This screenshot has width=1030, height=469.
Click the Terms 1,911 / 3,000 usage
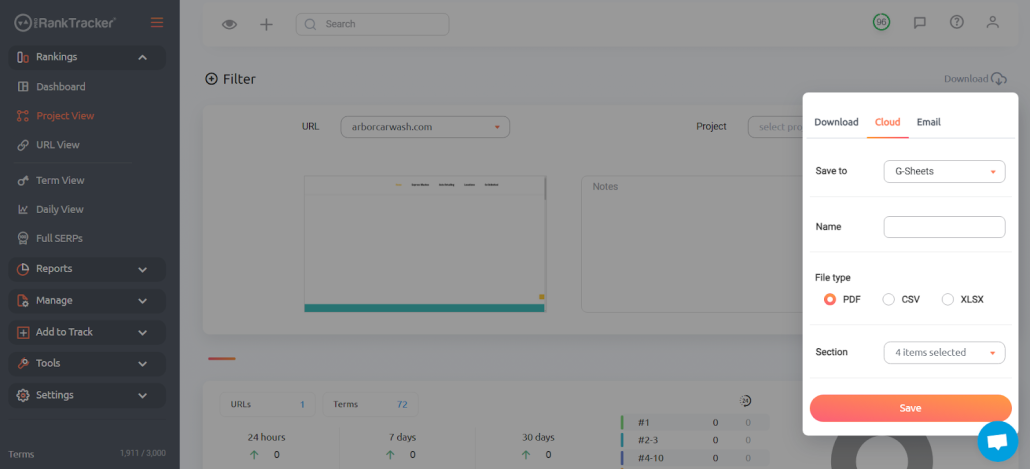coord(87,454)
